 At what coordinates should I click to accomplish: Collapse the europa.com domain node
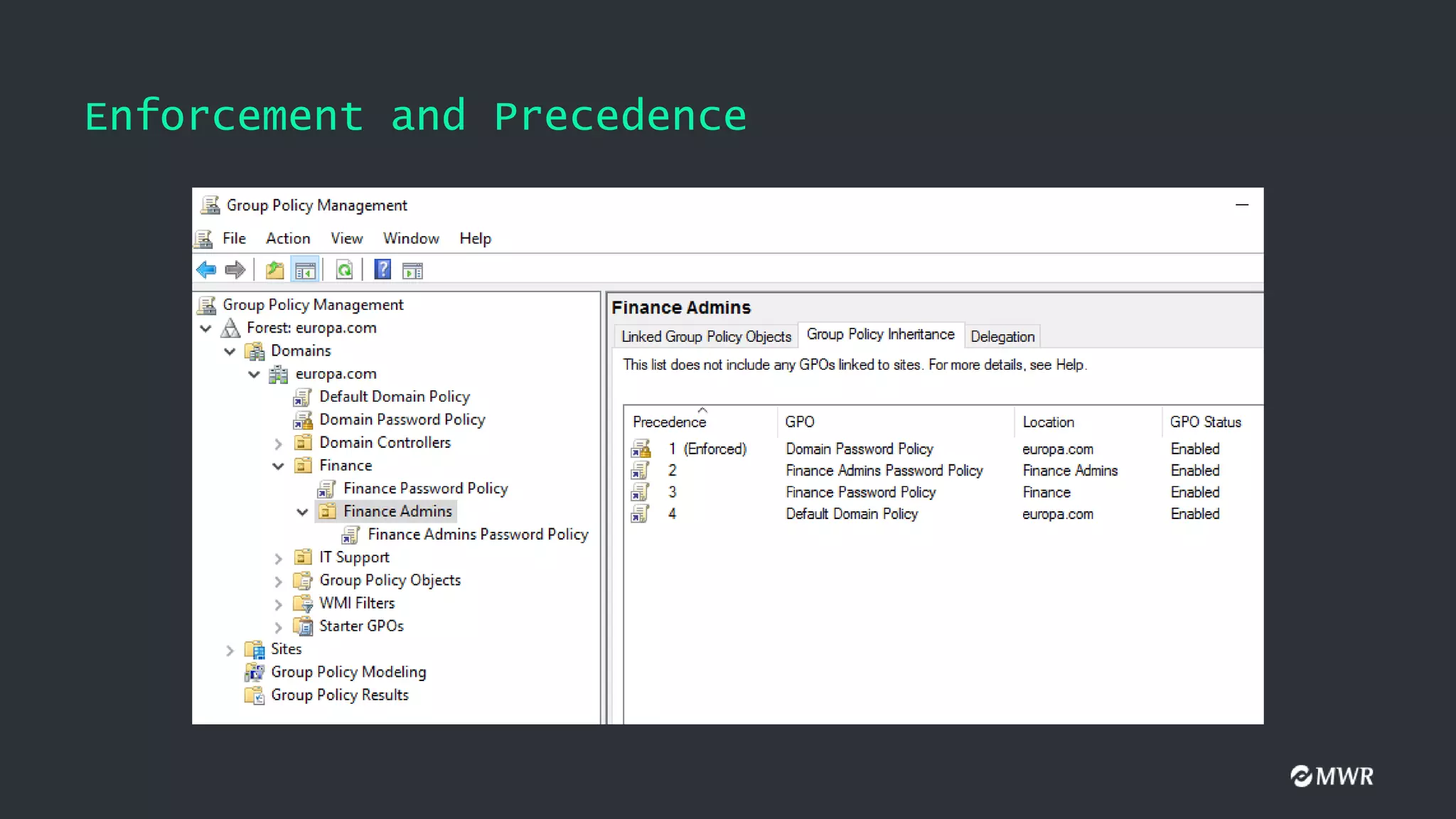click(254, 375)
